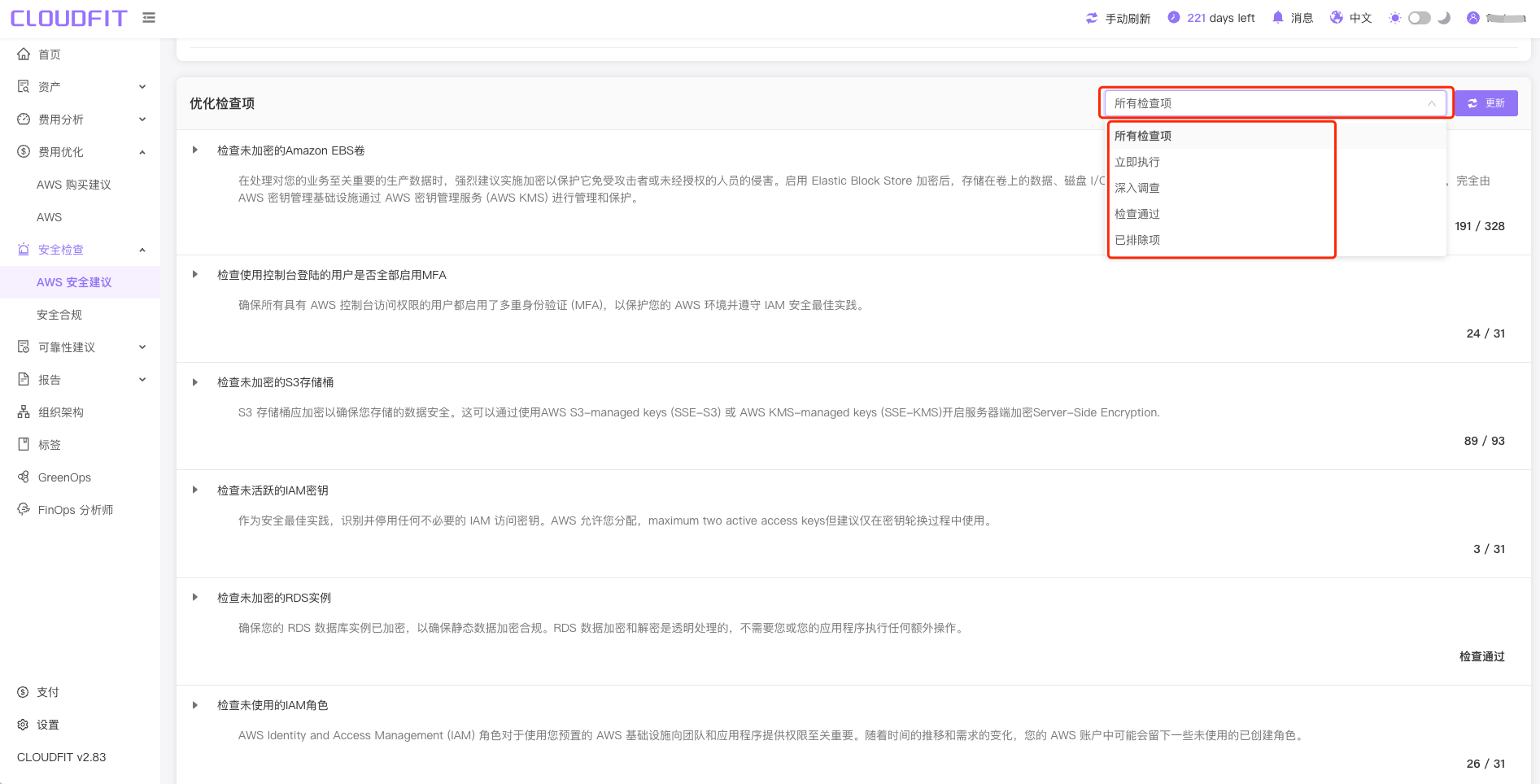This screenshot has height=784, width=1540.
Task: Open the user profile avatar icon
Action: tap(1472, 18)
